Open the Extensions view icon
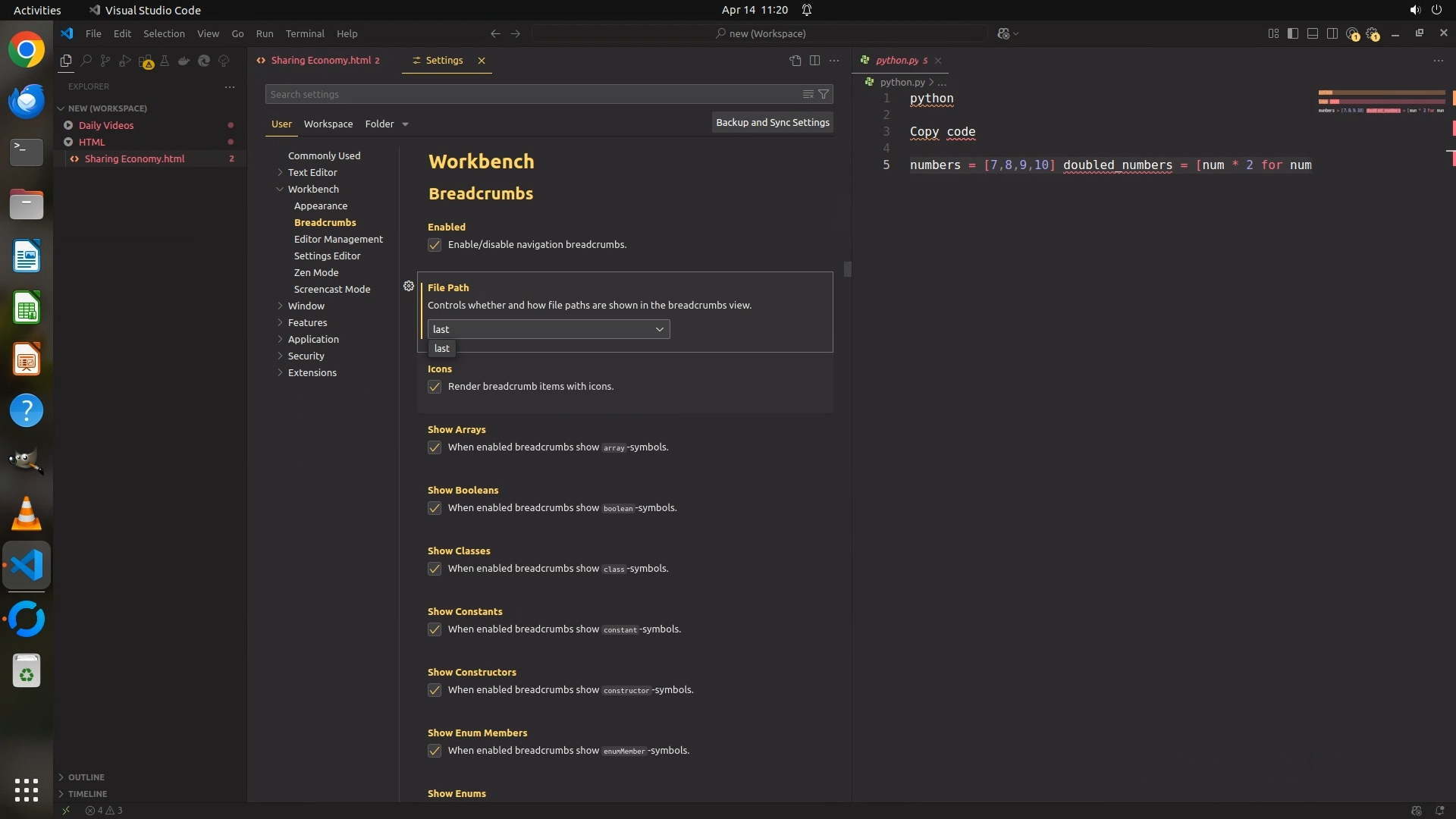 [x=145, y=61]
